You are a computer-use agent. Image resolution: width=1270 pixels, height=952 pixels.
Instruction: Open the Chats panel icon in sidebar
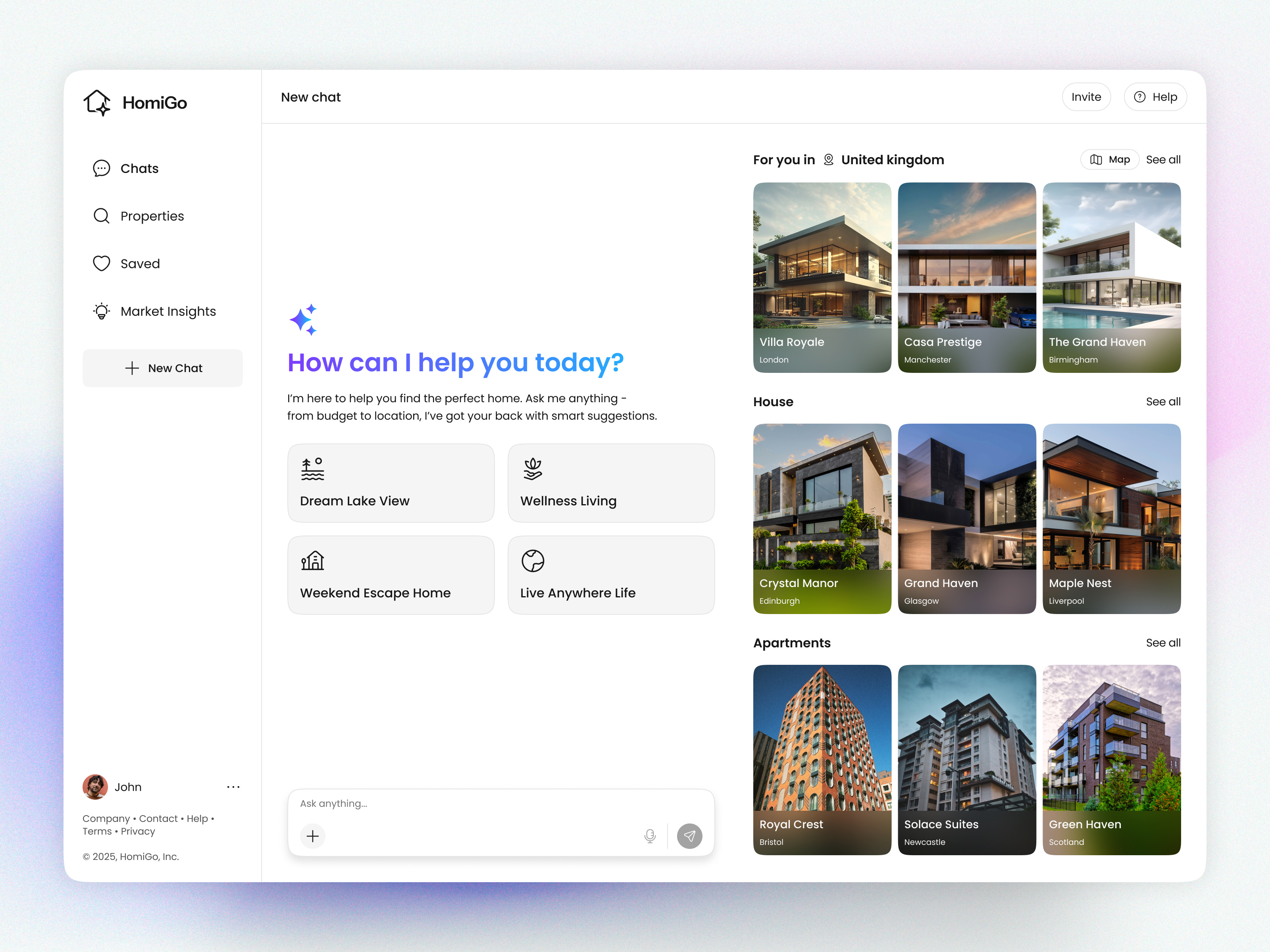(101, 168)
